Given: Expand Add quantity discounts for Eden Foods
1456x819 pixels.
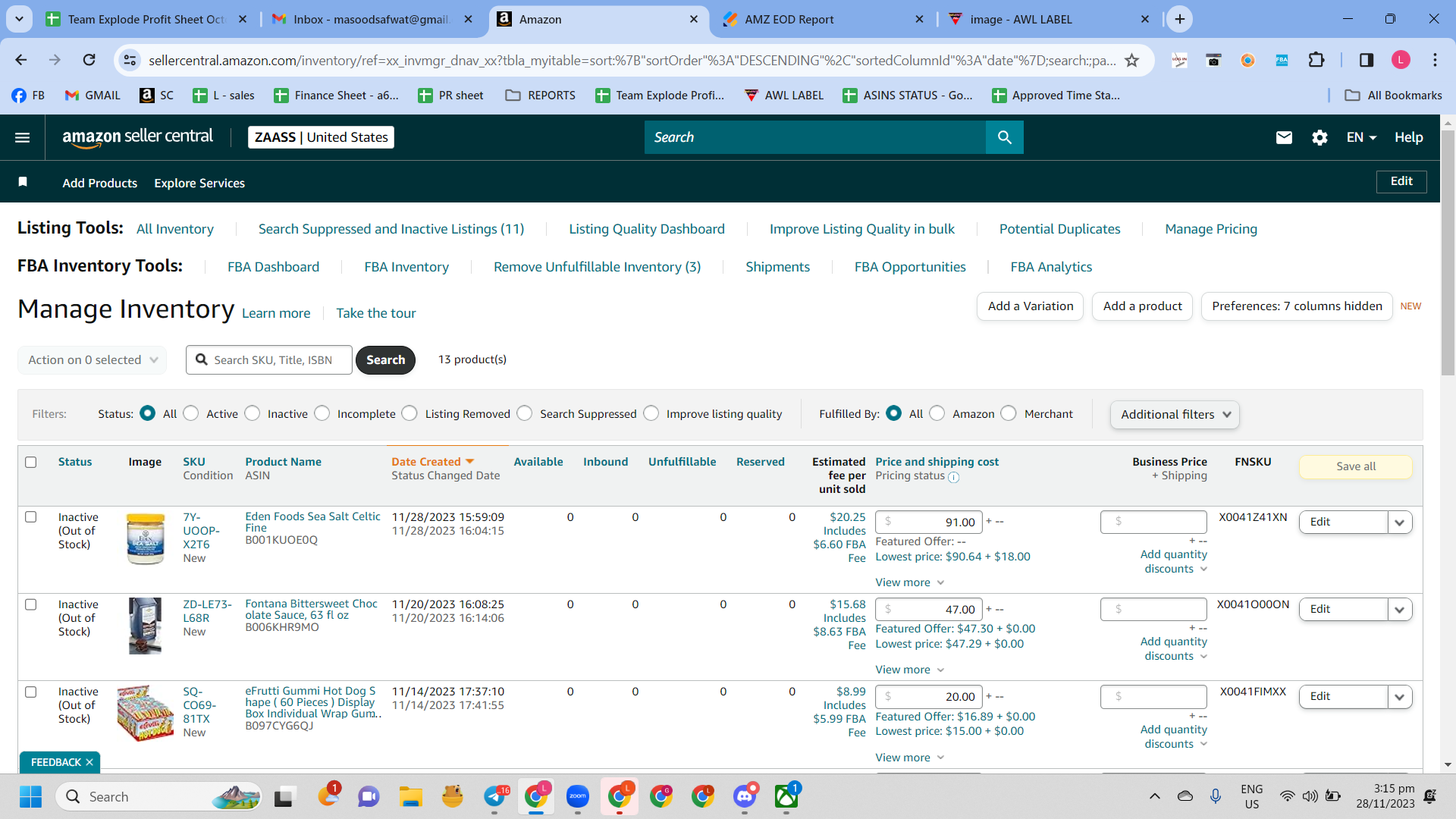Looking at the screenshot, I should (x=1174, y=561).
